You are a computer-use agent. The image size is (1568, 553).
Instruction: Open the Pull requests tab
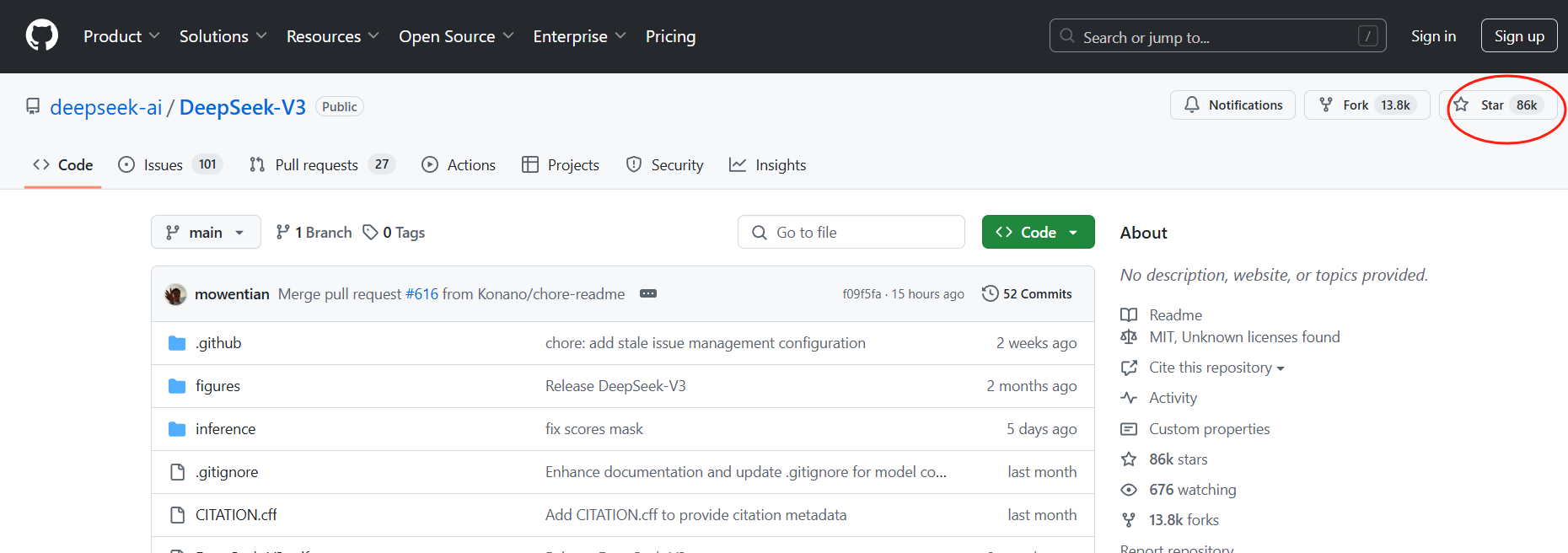(x=322, y=164)
